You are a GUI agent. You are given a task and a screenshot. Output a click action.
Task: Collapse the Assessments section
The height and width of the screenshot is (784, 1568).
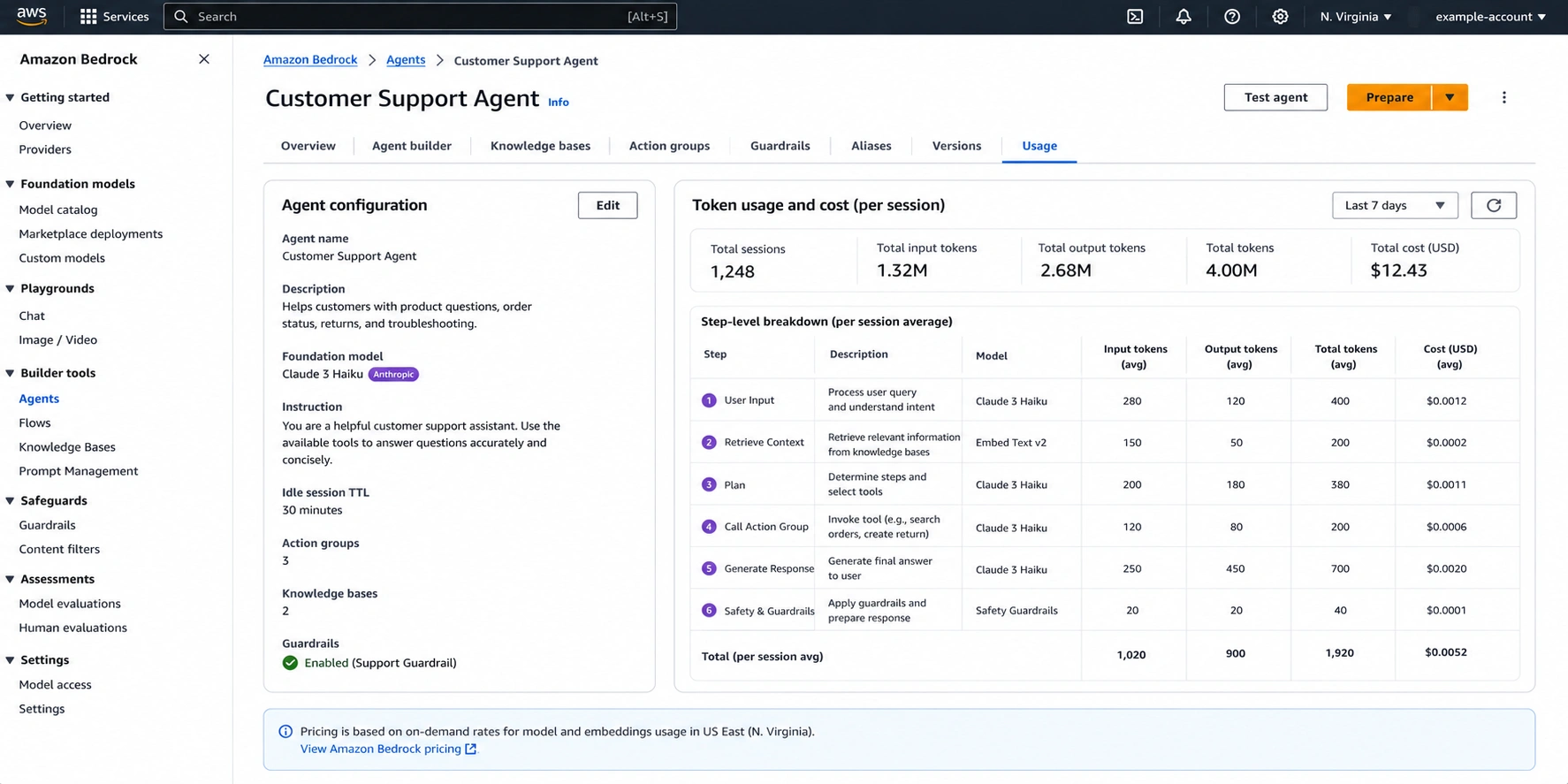[10, 579]
